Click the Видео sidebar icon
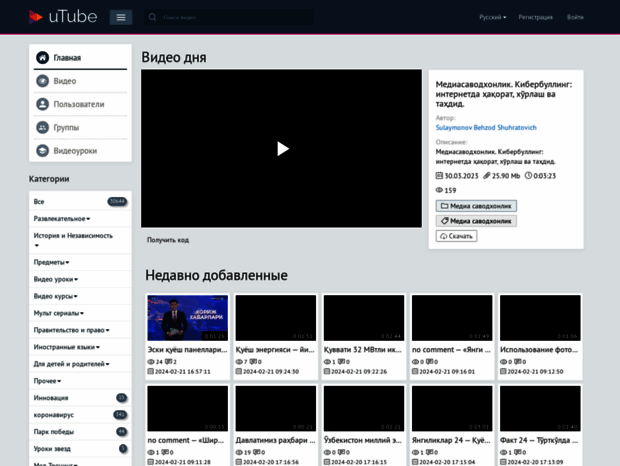Viewport: 620px width, 466px height. [43, 81]
